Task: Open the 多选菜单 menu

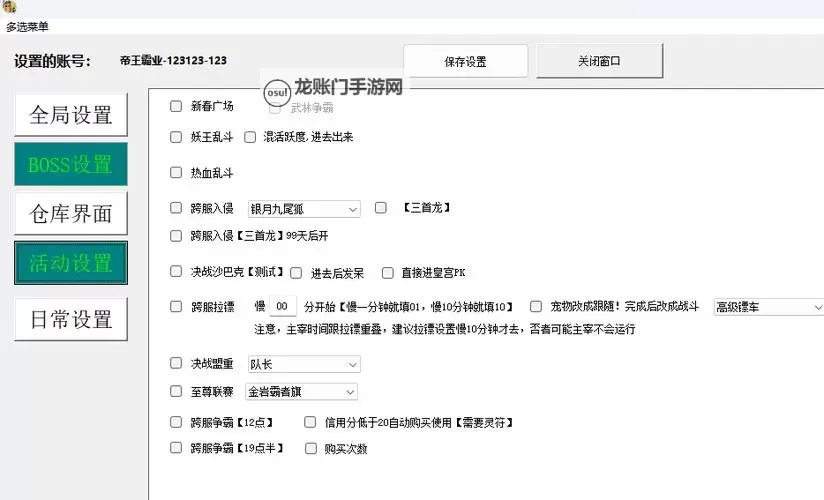Action: (27, 27)
